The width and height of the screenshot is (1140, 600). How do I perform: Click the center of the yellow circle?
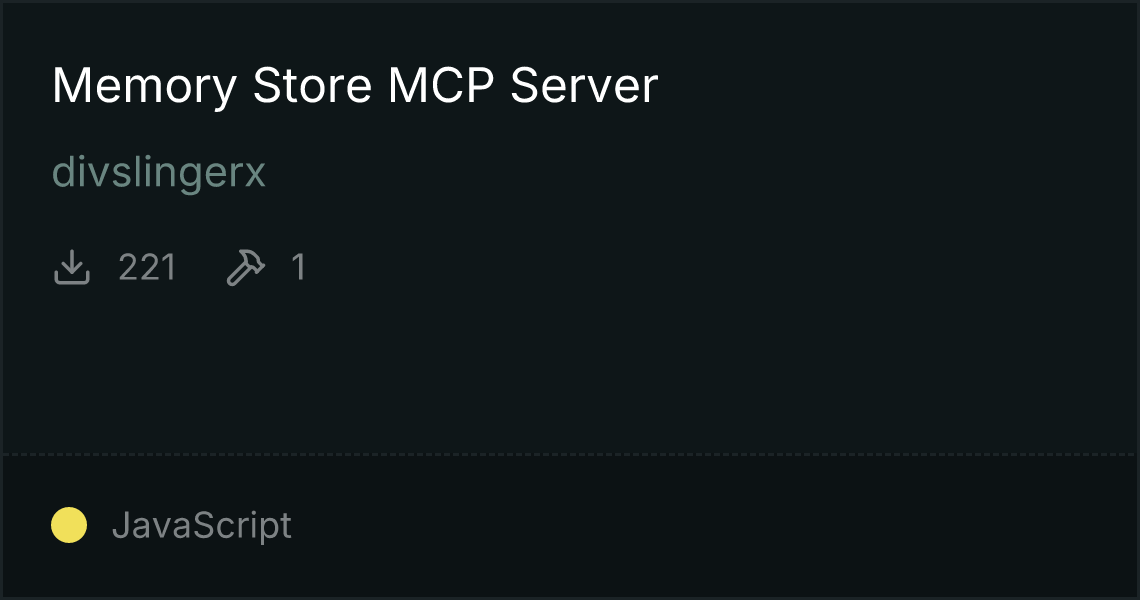(x=69, y=525)
